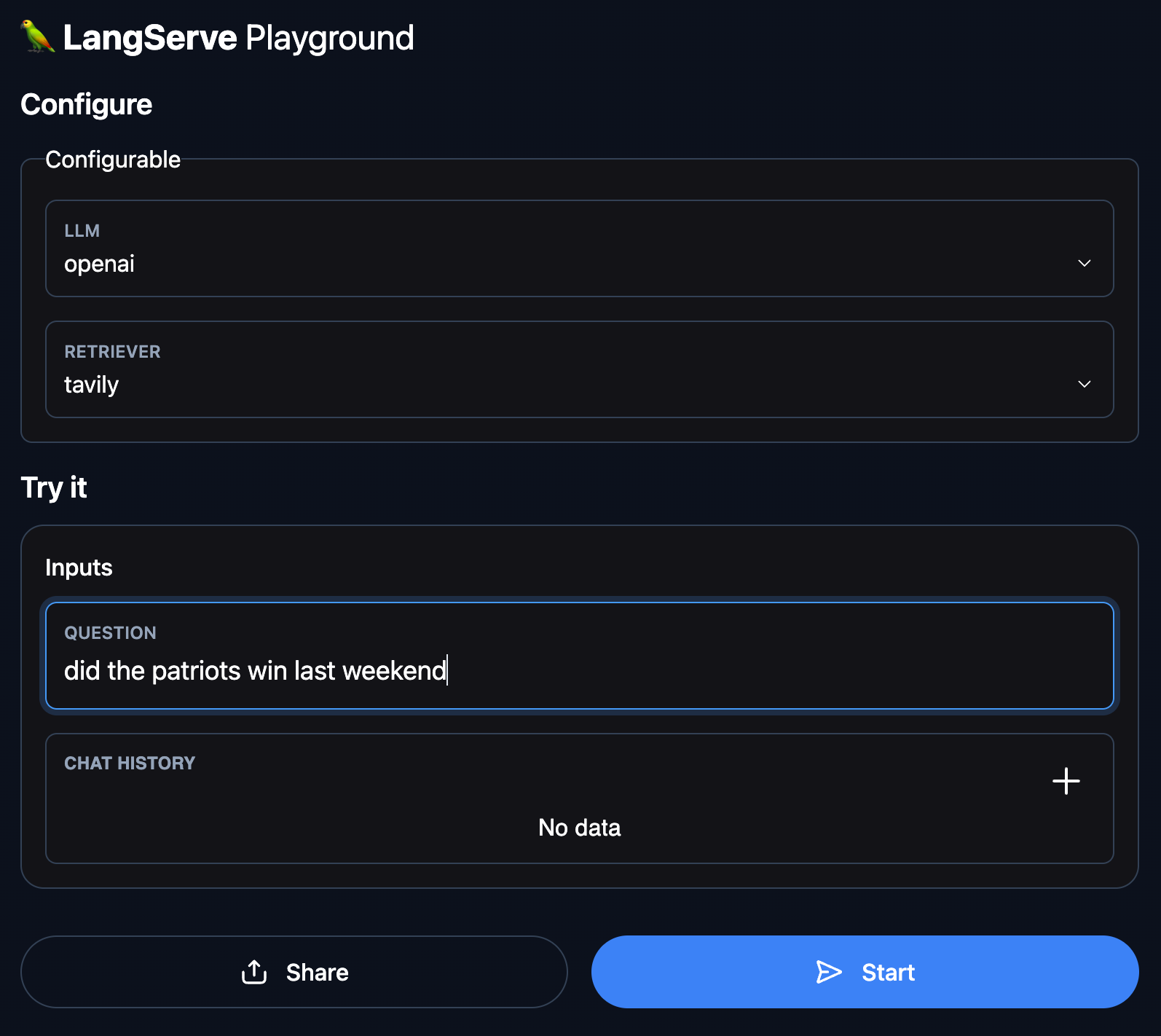This screenshot has width=1161, height=1036.
Task: Click the Configure section heading
Action: click(87, 105)
